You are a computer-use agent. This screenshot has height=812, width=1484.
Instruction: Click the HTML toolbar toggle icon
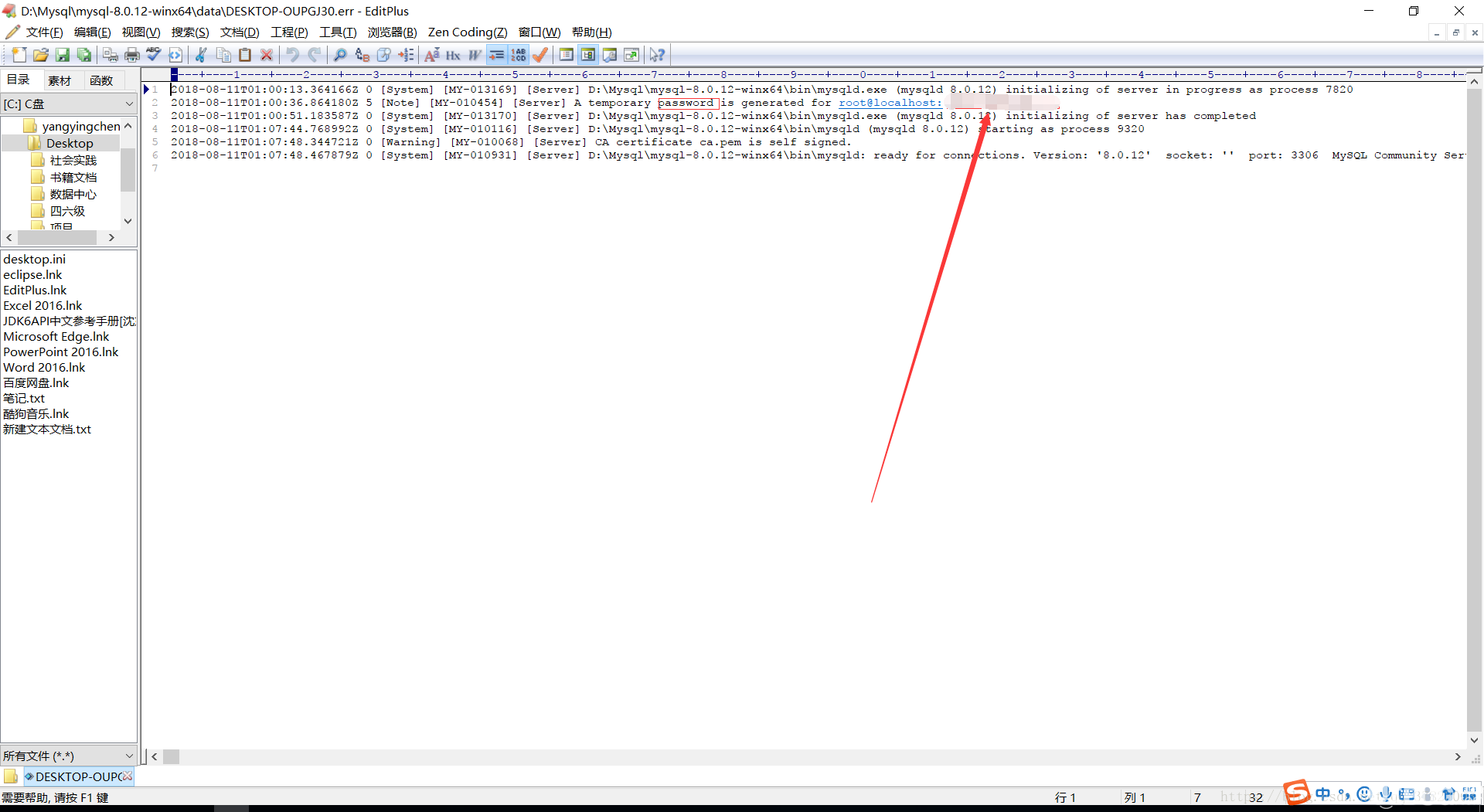175,55
